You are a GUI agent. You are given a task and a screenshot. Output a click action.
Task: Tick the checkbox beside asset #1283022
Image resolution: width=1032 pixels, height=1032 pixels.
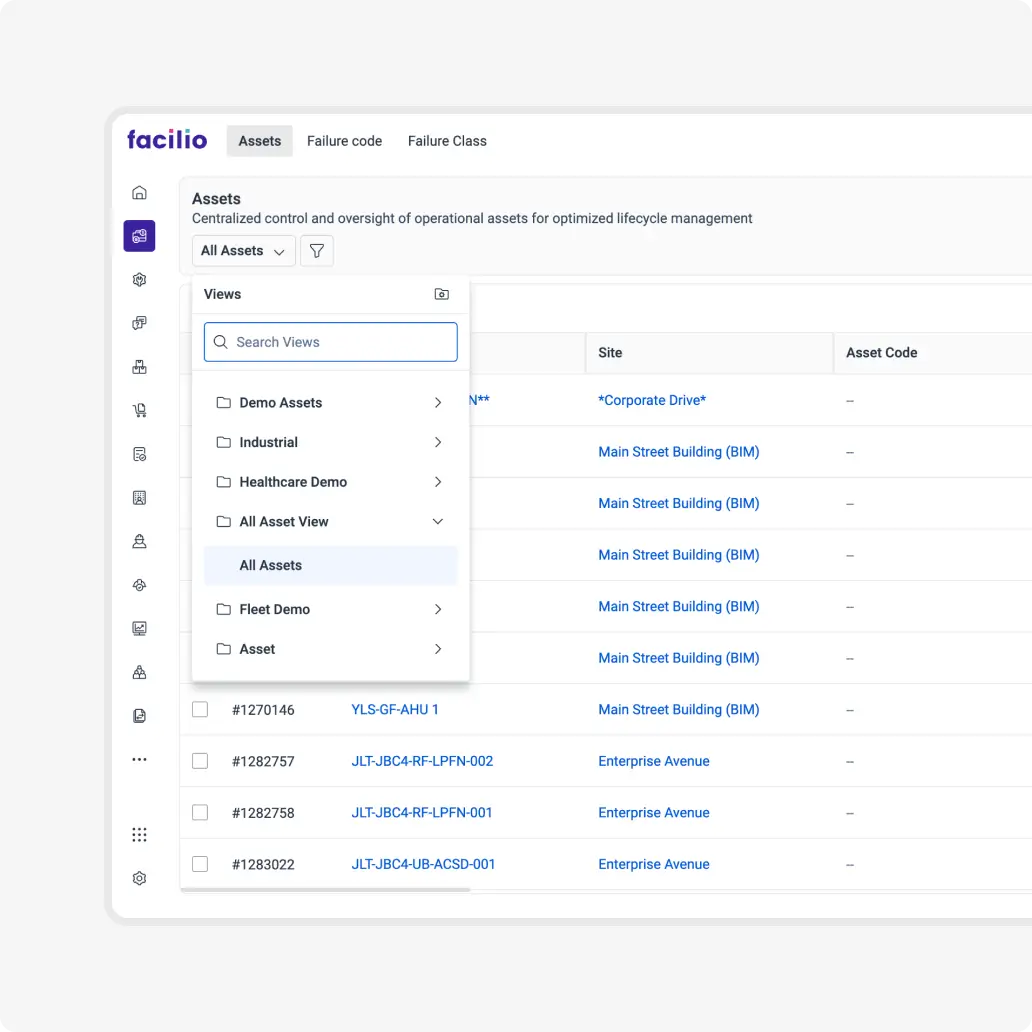pos(199,863)
